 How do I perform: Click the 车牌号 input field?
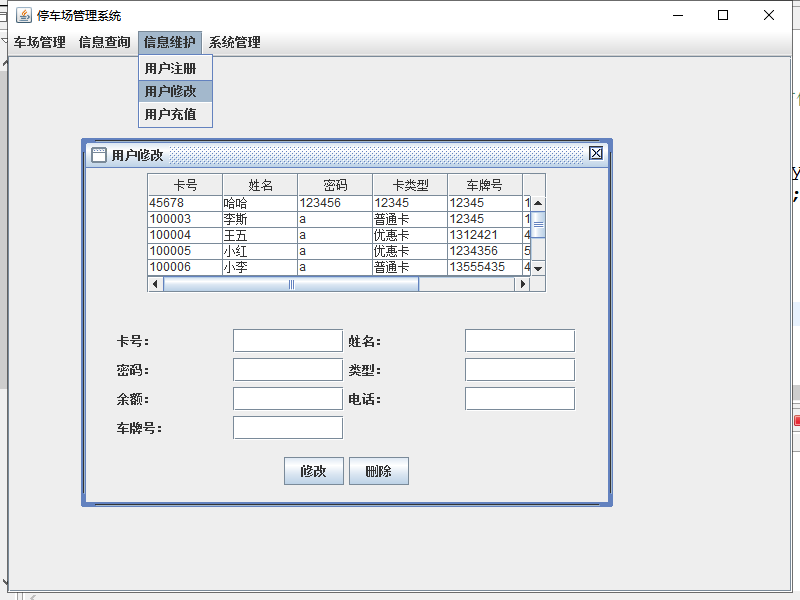click(x=288, y=428)
